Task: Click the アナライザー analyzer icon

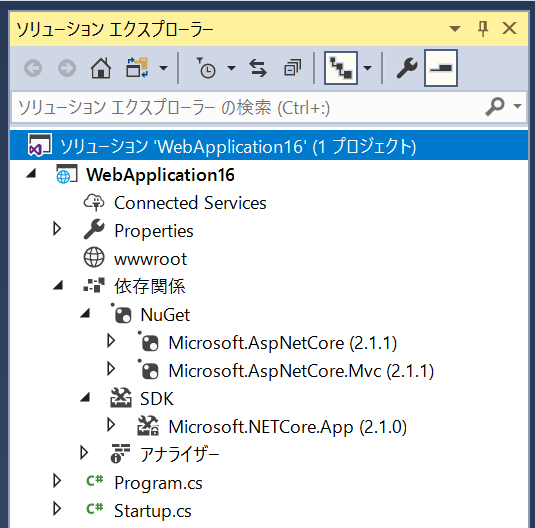Action: pyautogui.click(x=121, y=453)
